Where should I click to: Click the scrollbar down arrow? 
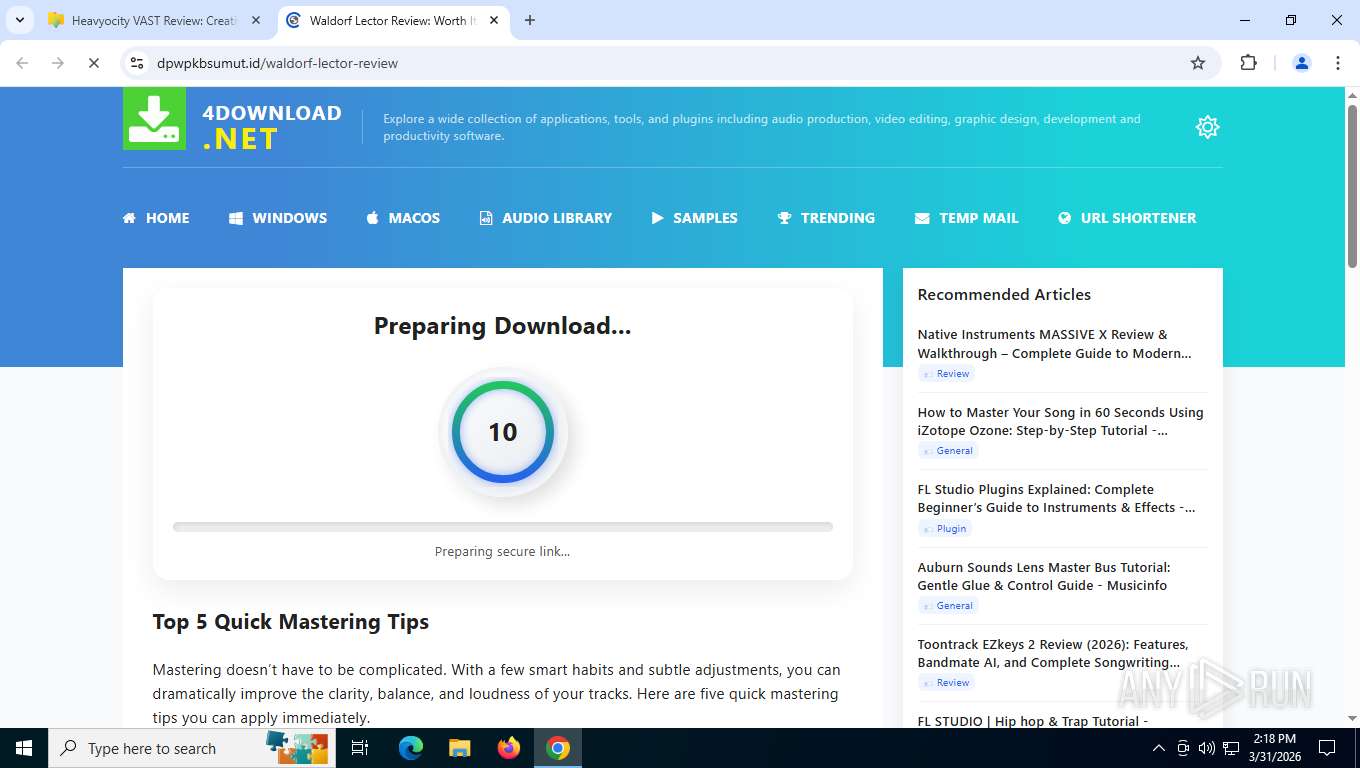1352,718
